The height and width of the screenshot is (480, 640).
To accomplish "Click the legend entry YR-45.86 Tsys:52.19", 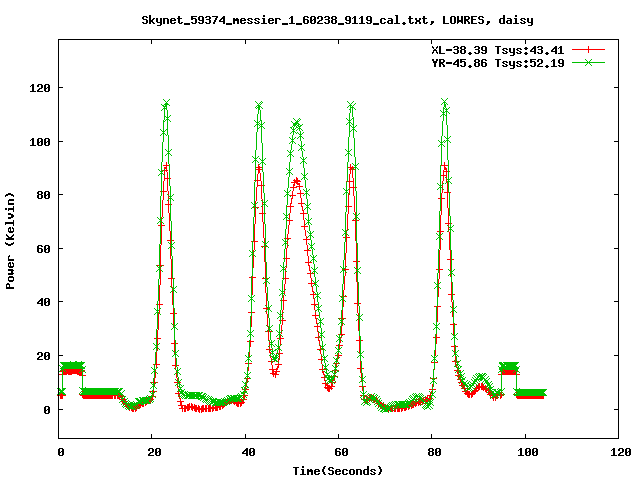I will pyautogui.click(x=498, y=63).
